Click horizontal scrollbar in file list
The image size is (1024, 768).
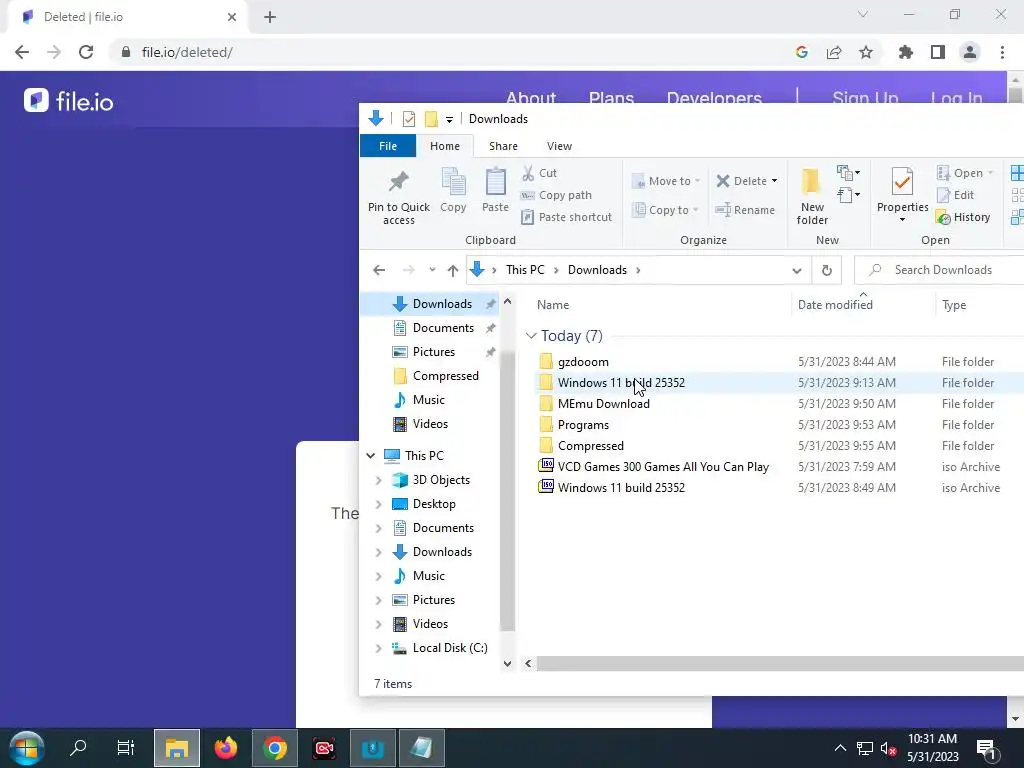pyautogui.click(x=780, y=664)
